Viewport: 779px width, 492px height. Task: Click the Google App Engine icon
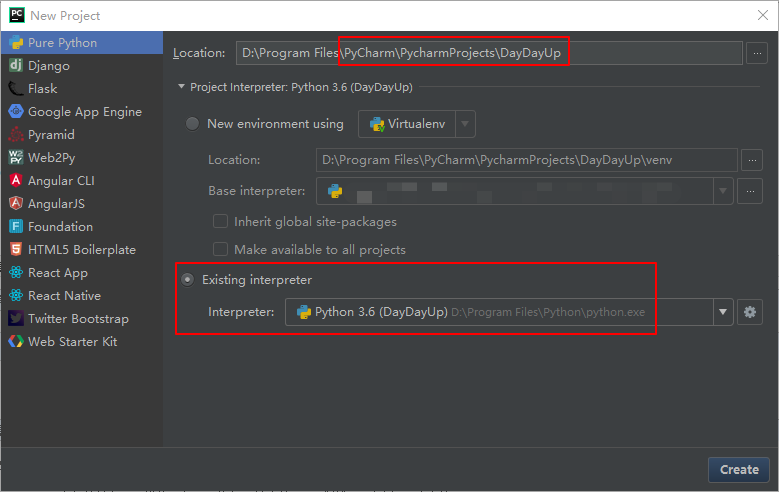(16, 111)
